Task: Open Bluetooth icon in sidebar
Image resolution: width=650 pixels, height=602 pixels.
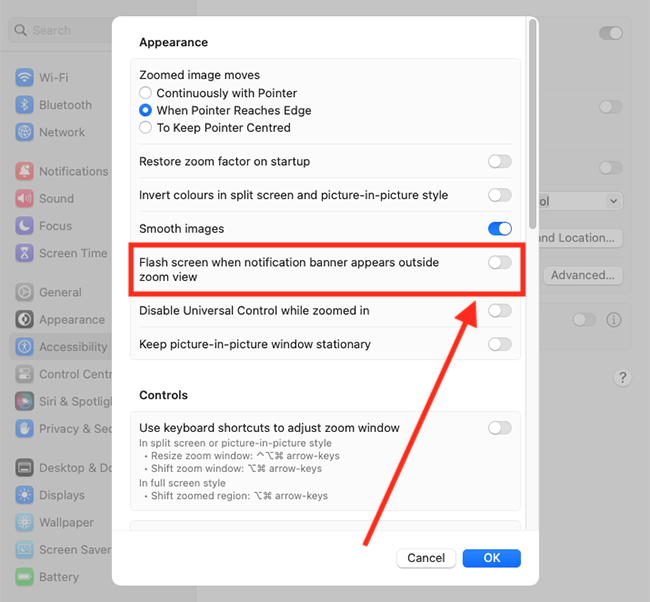Action: 24,105
